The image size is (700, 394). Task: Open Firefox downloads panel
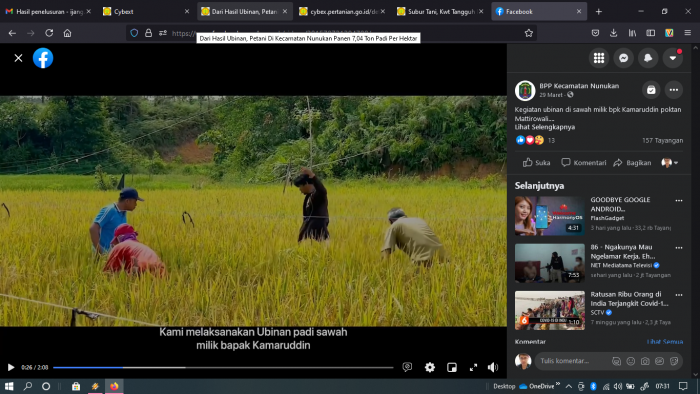pos(613,33)
